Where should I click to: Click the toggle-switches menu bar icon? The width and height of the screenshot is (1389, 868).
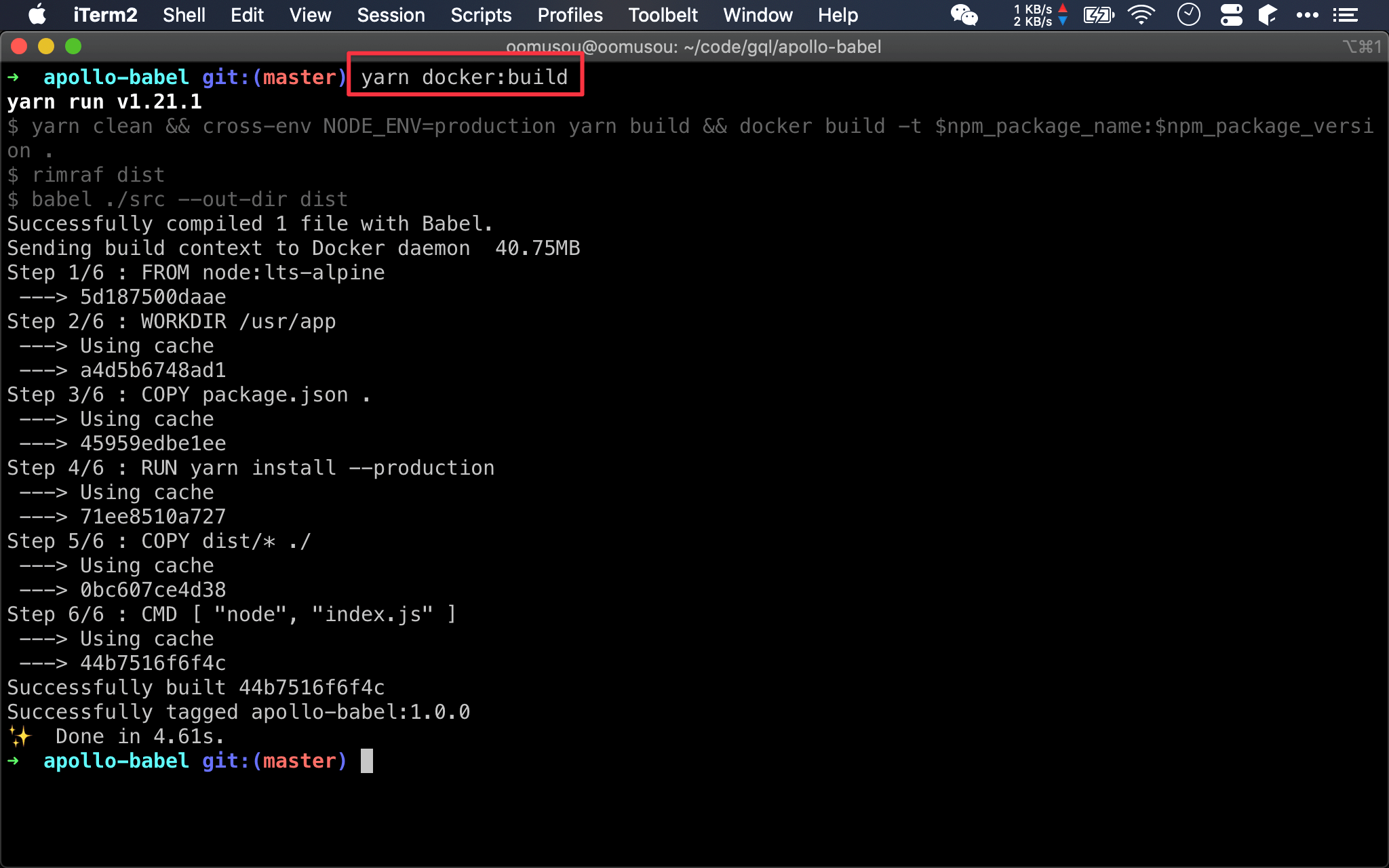point(1231,15)
